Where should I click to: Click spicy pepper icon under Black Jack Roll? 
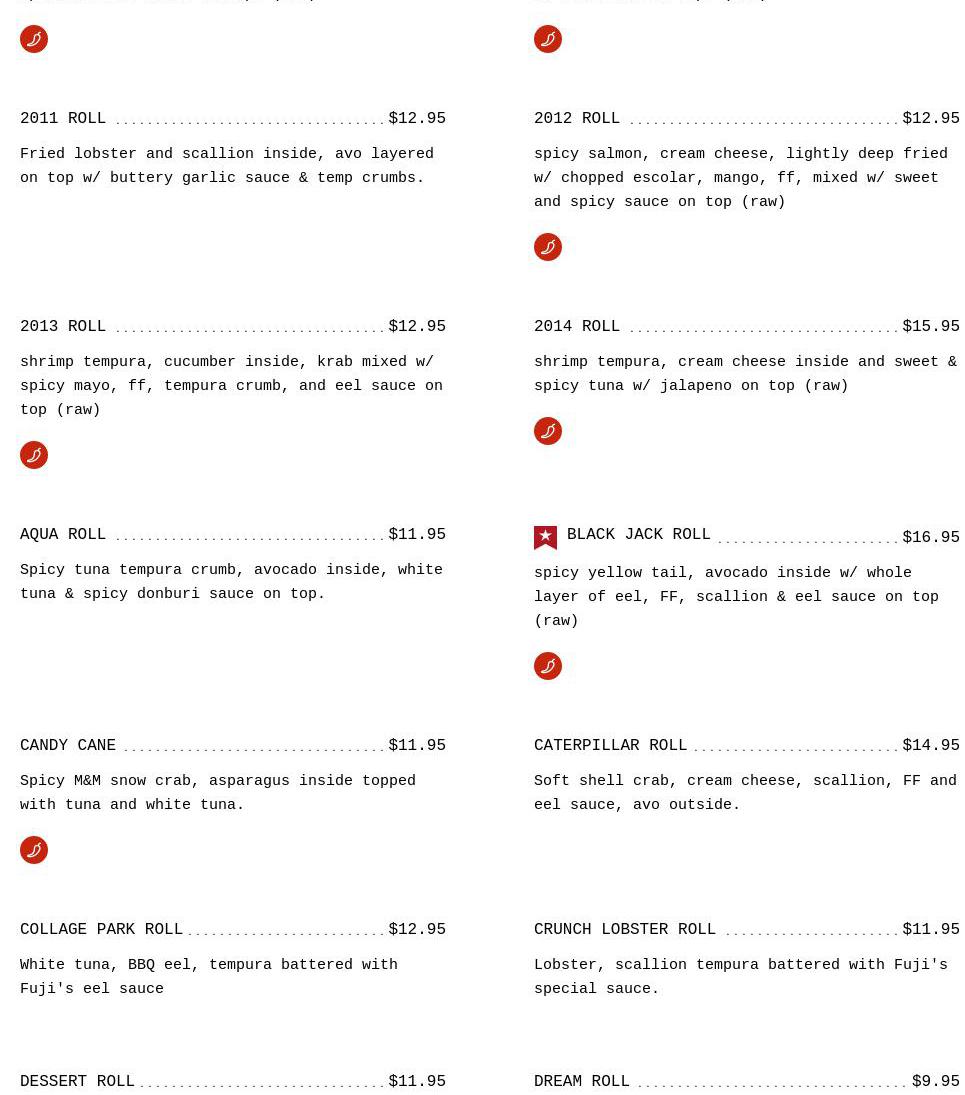pos(548,666)
